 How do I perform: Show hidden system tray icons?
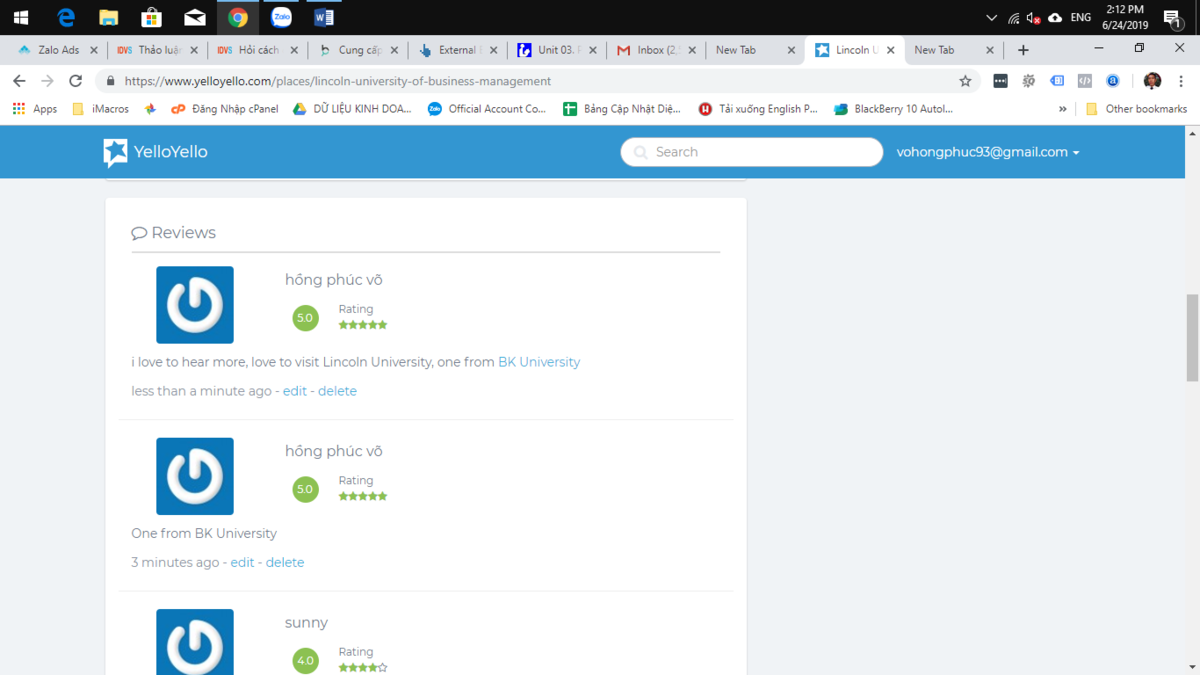click(x=991, y=18)
